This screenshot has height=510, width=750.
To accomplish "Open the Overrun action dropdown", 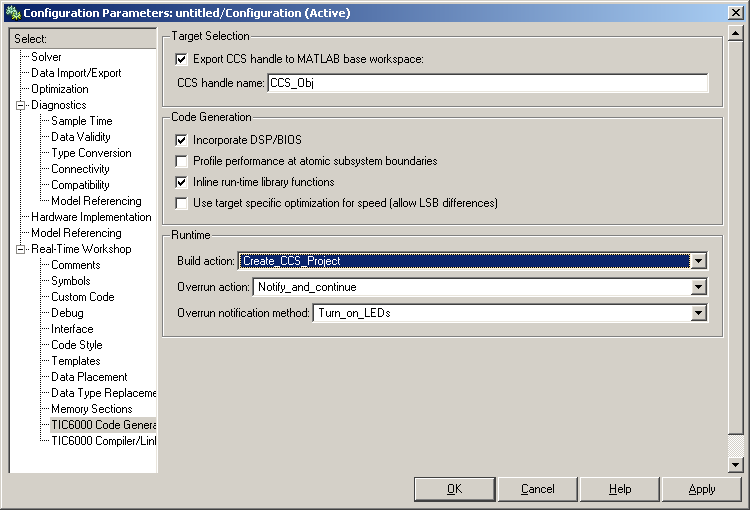I will [698, 287].
